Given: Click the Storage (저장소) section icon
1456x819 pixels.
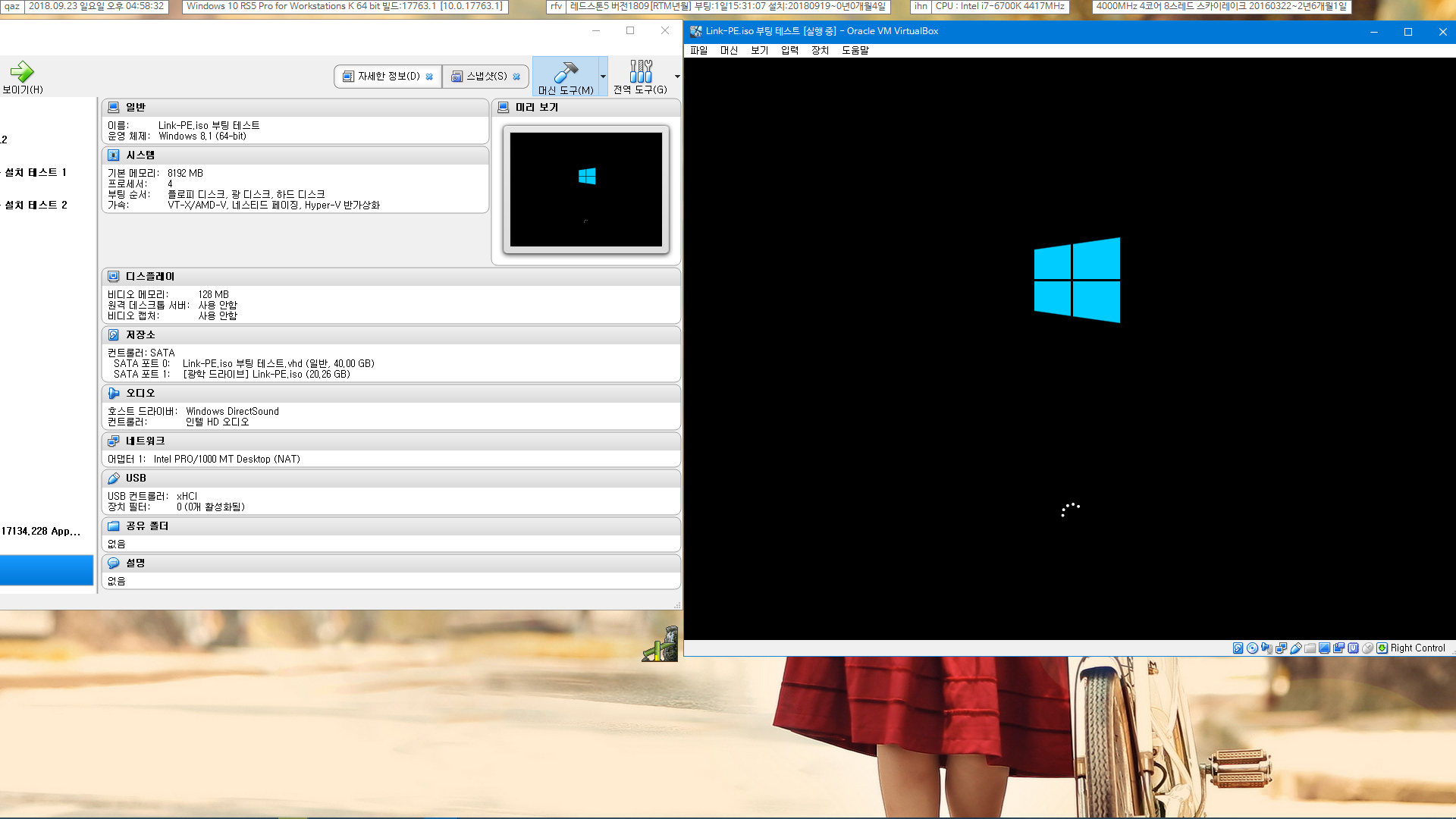Looking at the screenshot, I should 114,334.
